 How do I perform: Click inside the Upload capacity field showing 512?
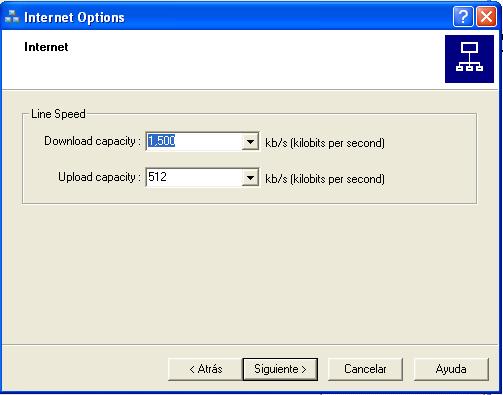point(194,177)
